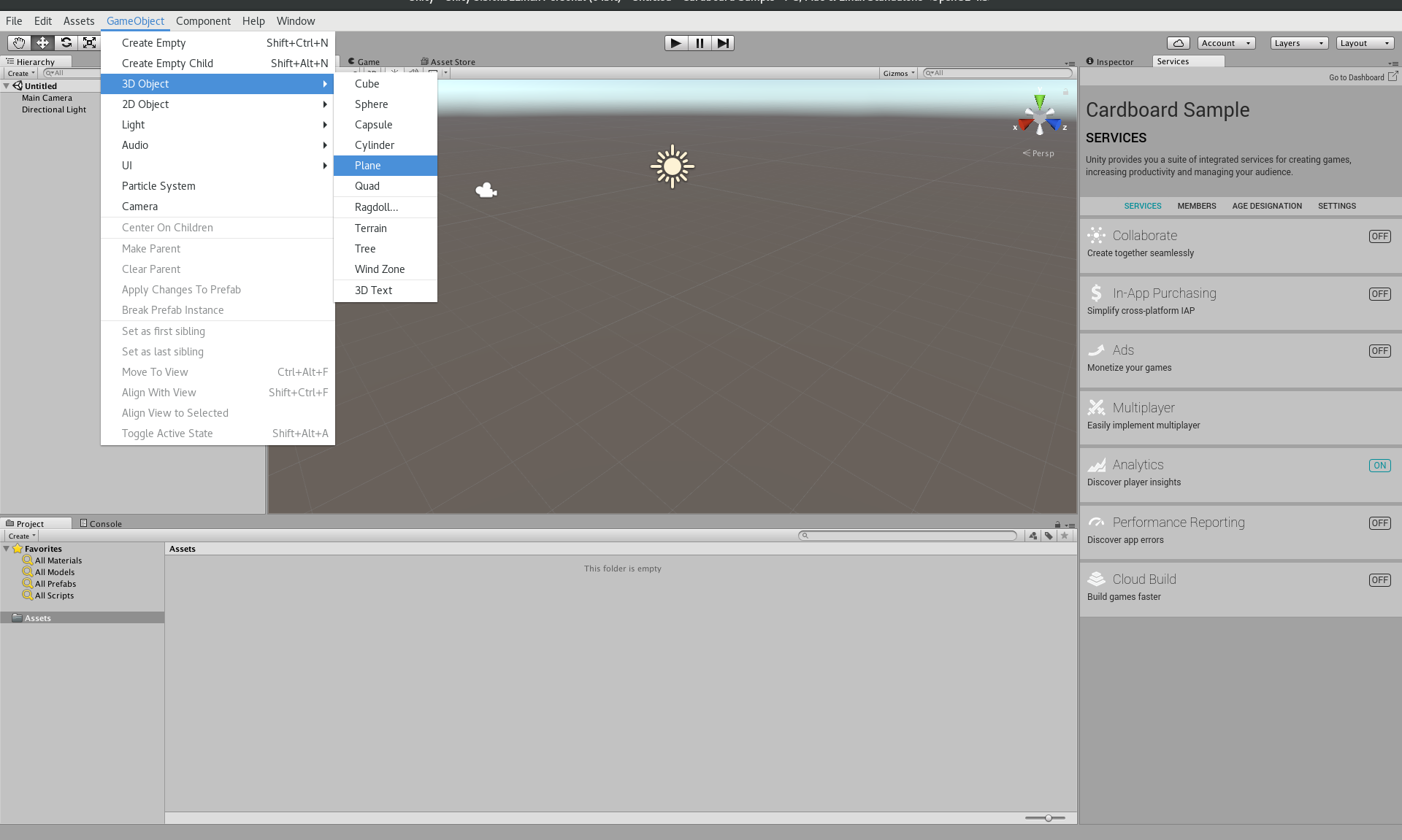The width and height of the screenshot is (1402, 840).
Task: Select the Rotate tool in toolbar
Action: (66, 43)
